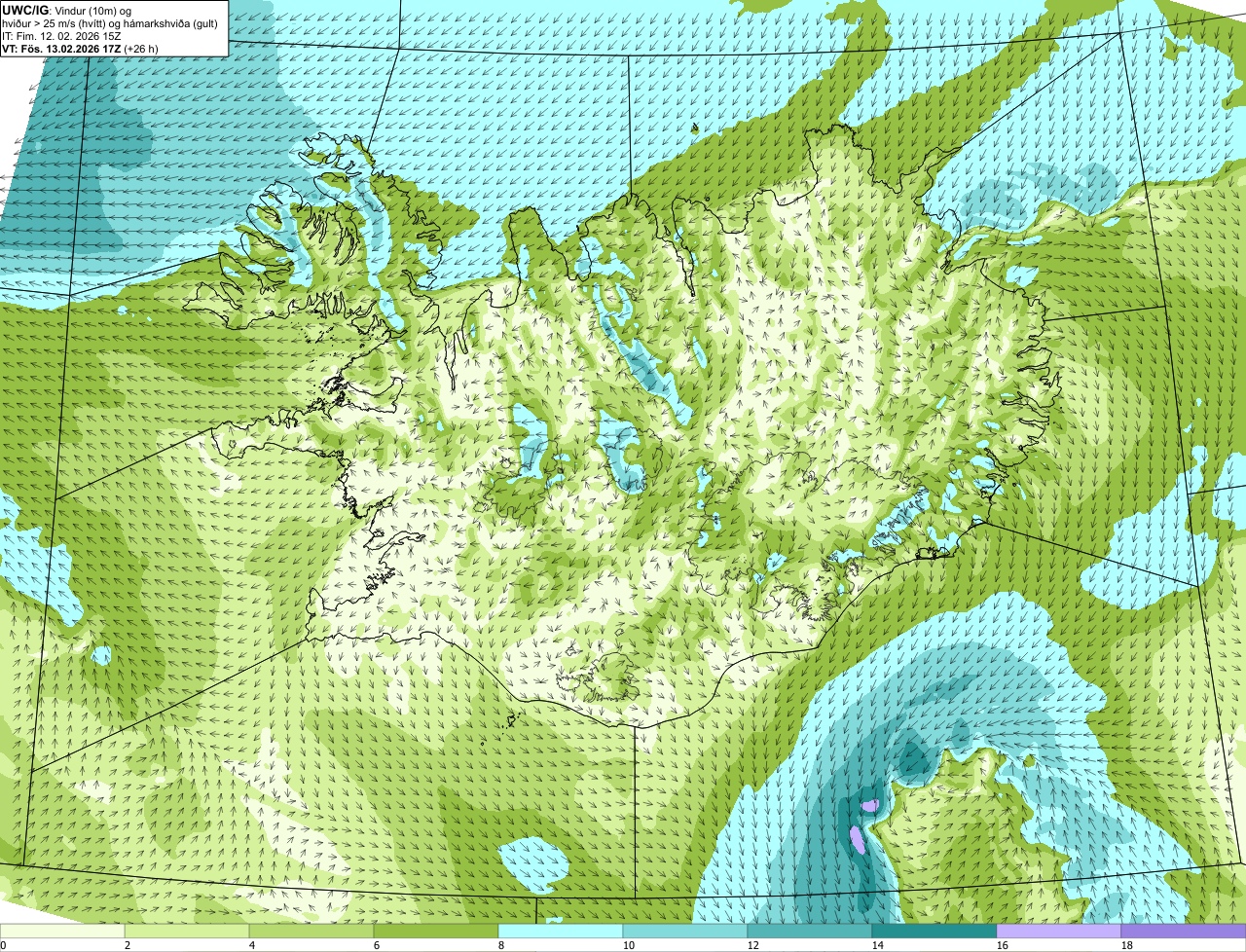Click the purple swatch above 18 m/s
The width and height of the screenshot is (1246, 952).
click(1184, 932)
